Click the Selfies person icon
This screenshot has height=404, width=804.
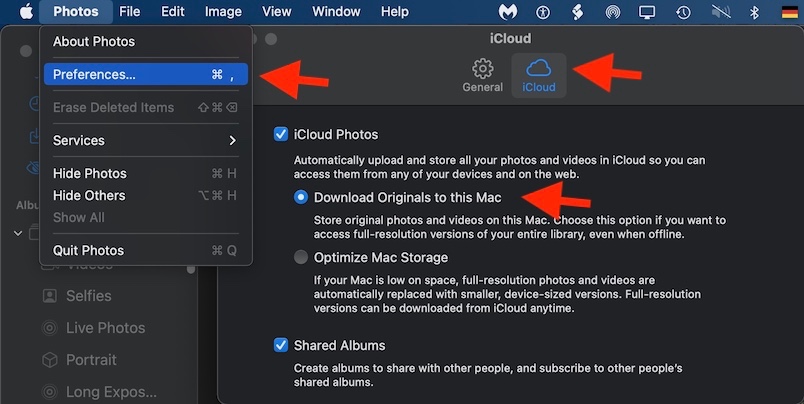pos(50,296)
